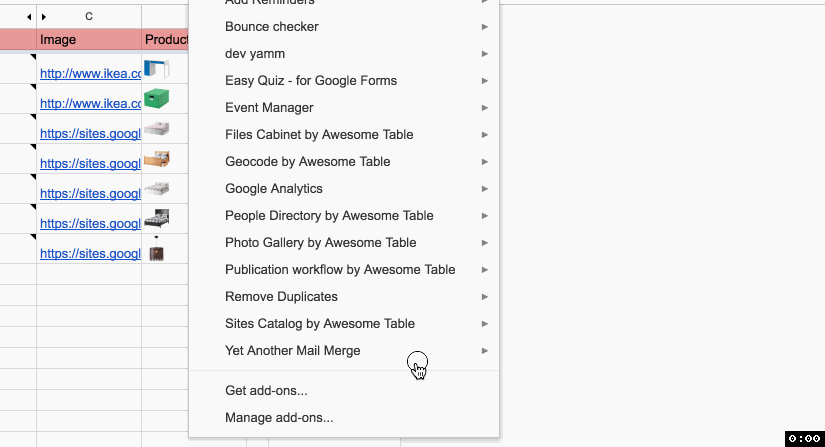Expand Bounce checker submenu arrow
Image resolution: width=825 pixels, height=447 pixels.
pyautogui.click(x=484, y=27)
